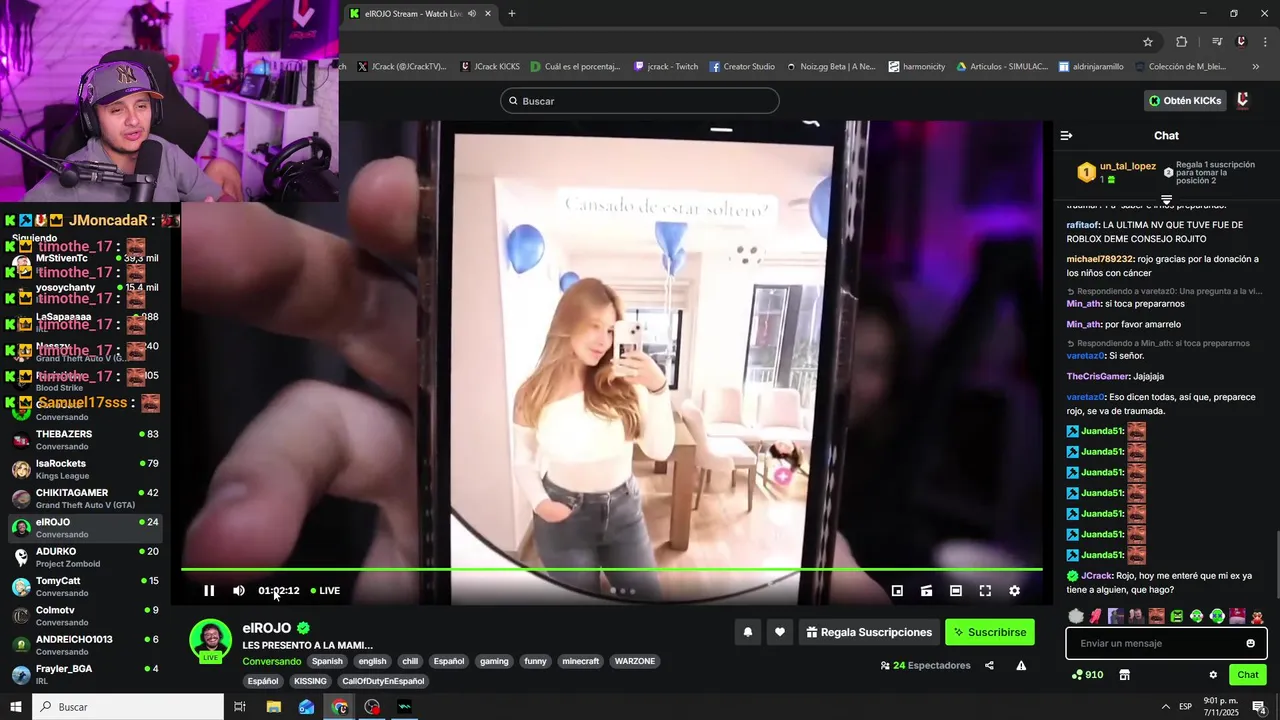
Task: Open Windows Start menu
Action: 16,707
